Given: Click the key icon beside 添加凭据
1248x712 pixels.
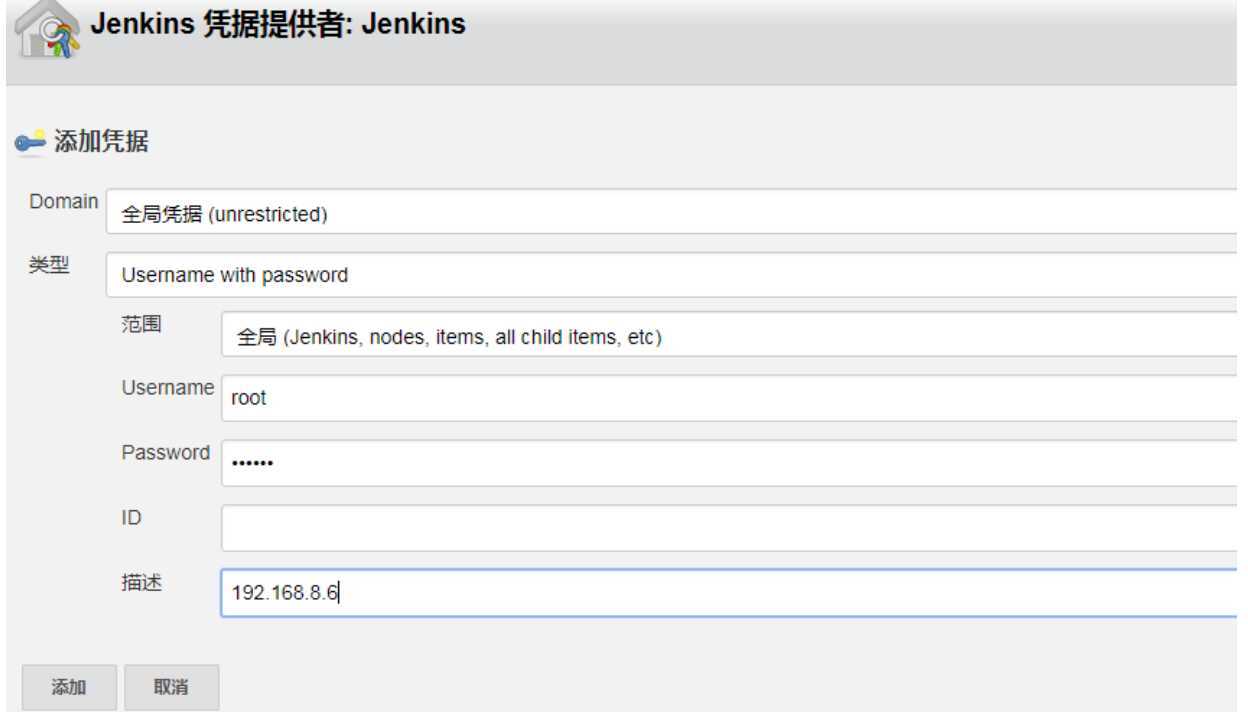Looking at the screenshot, I should click(30, 143).
